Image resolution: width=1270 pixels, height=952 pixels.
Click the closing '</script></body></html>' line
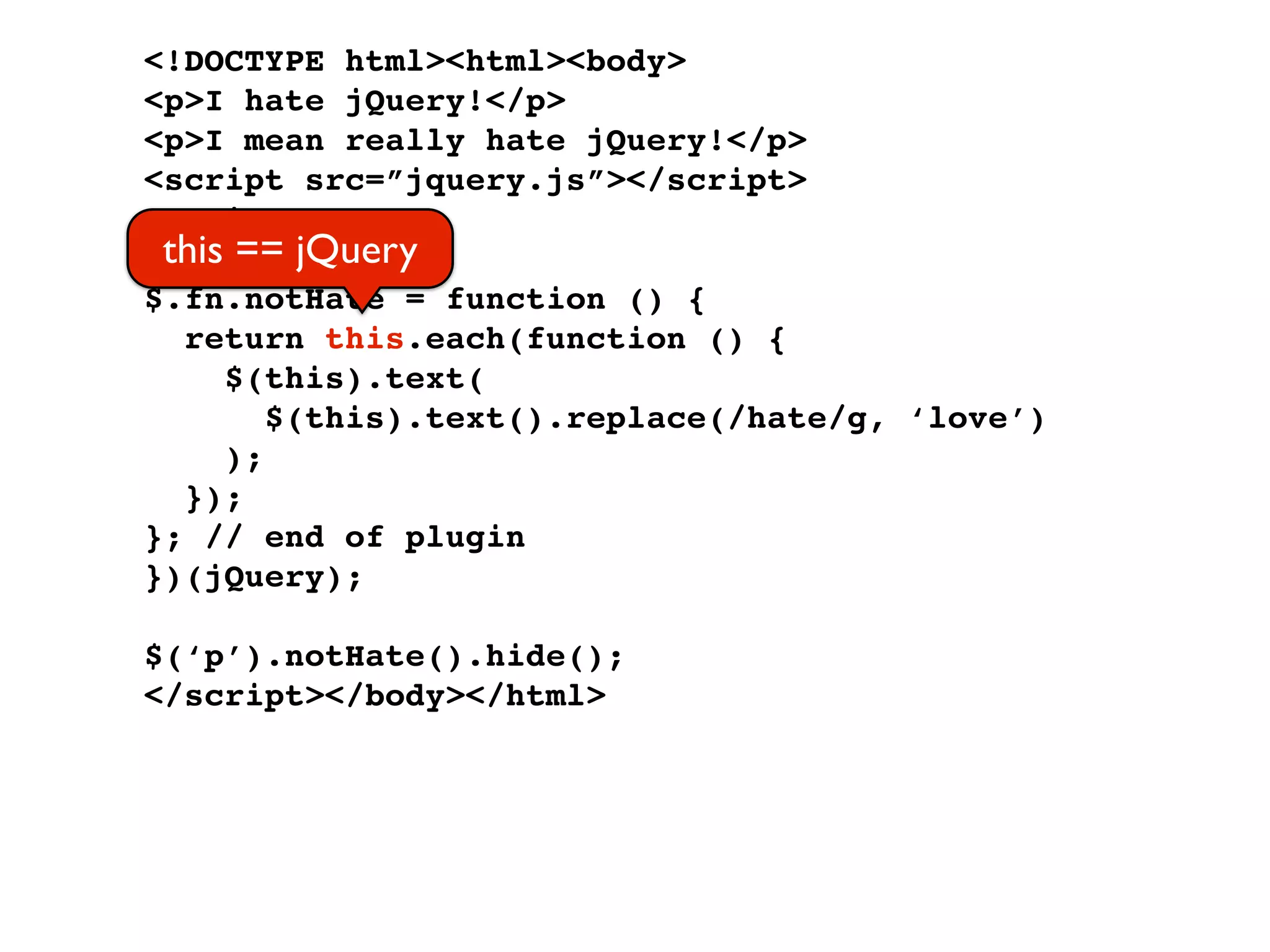pos(375,696)
